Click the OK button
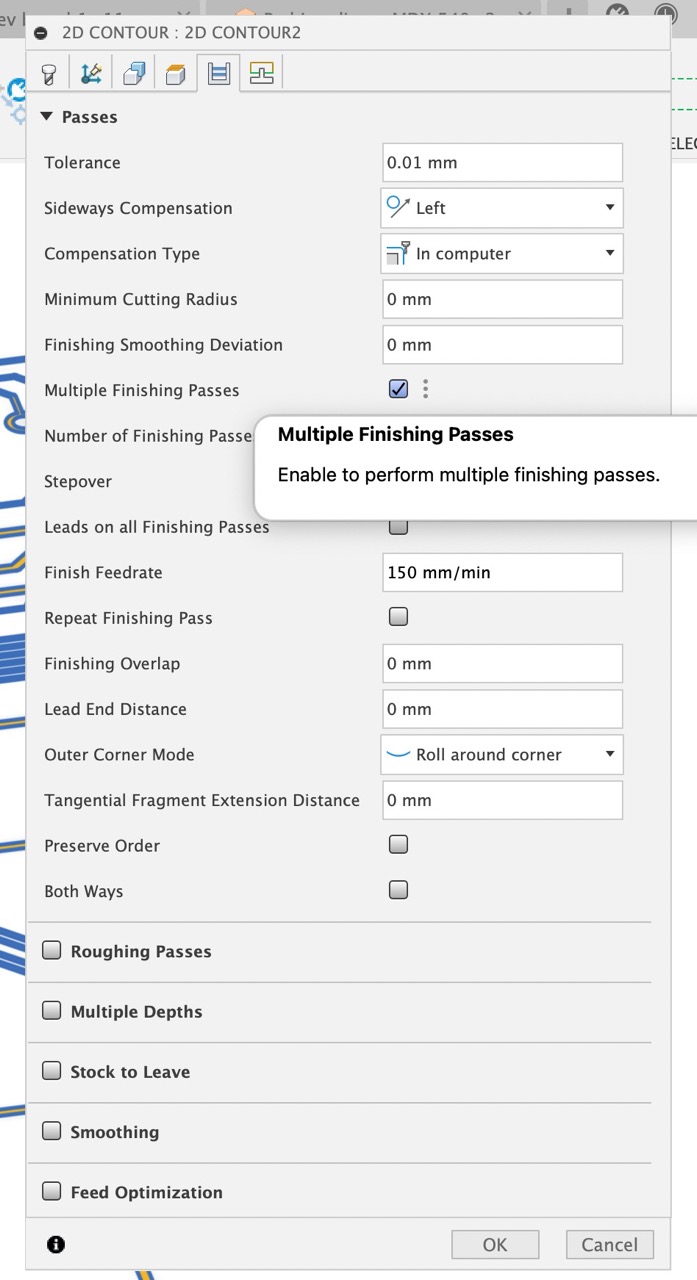 [x=495, y=1245]
